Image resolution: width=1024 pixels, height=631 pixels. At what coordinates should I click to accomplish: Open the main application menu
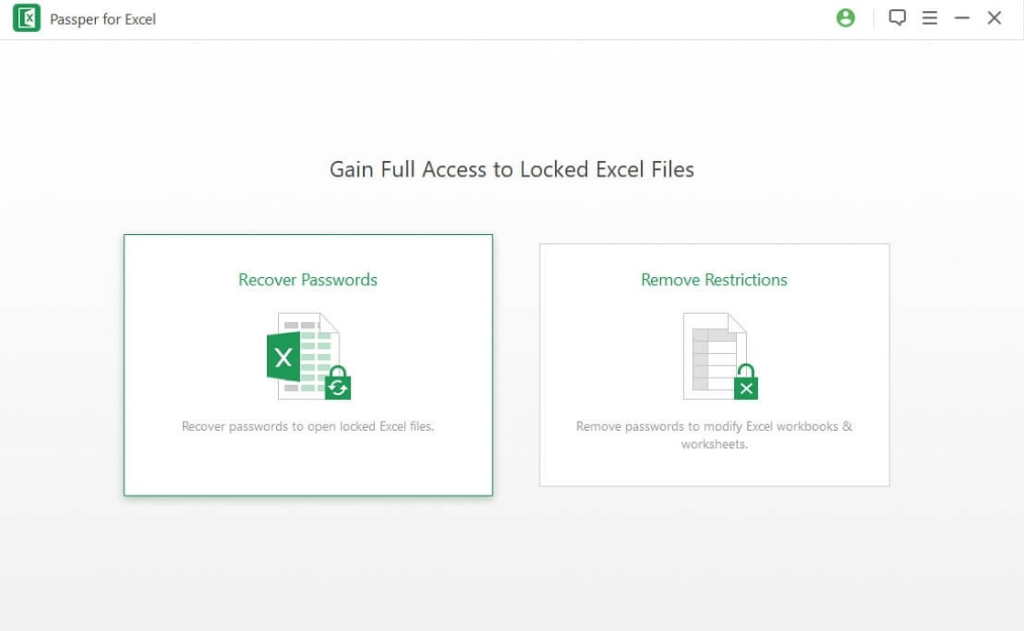929,17
